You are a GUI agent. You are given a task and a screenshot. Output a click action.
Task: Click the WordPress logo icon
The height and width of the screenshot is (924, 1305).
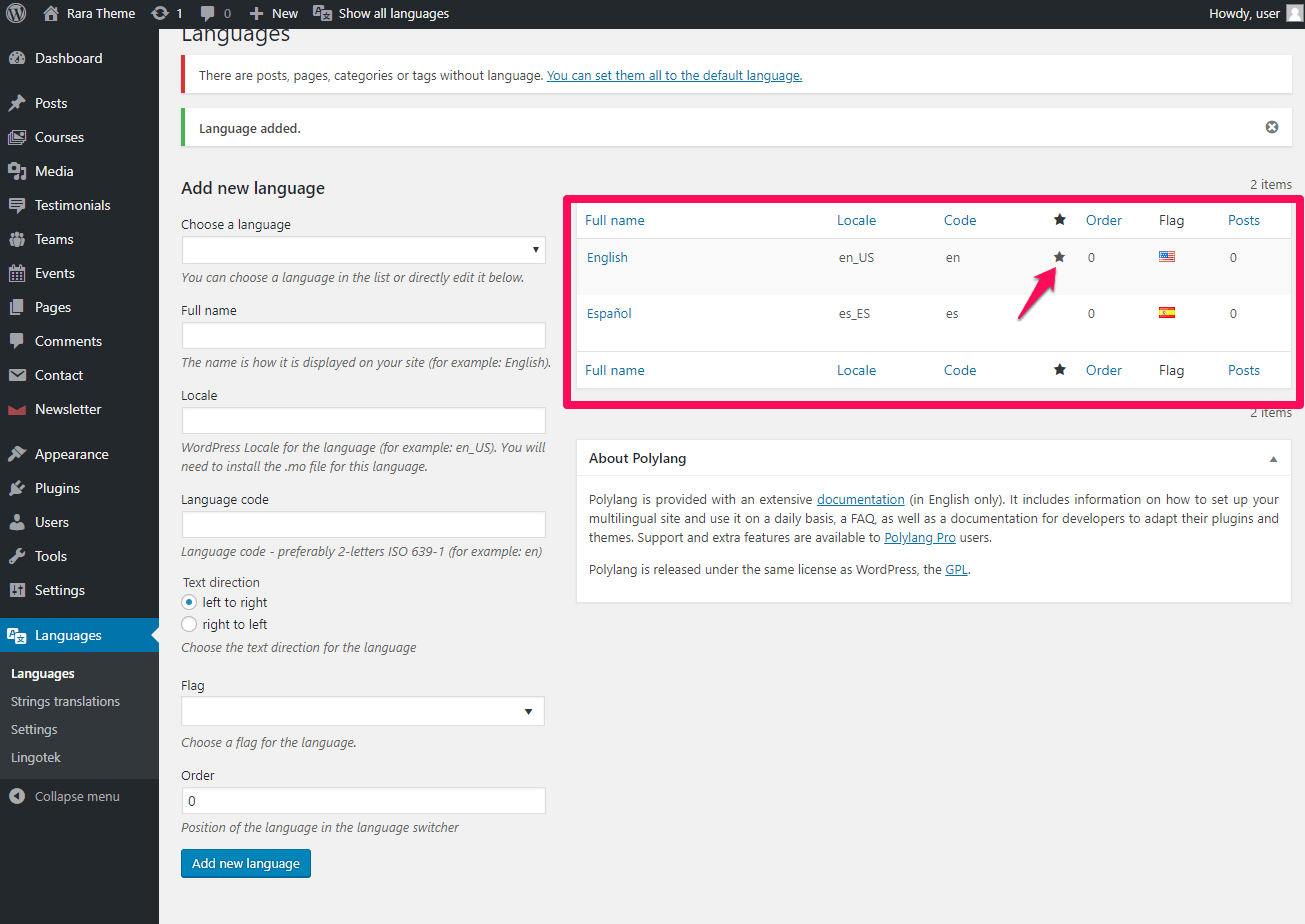tap(16, 14)
